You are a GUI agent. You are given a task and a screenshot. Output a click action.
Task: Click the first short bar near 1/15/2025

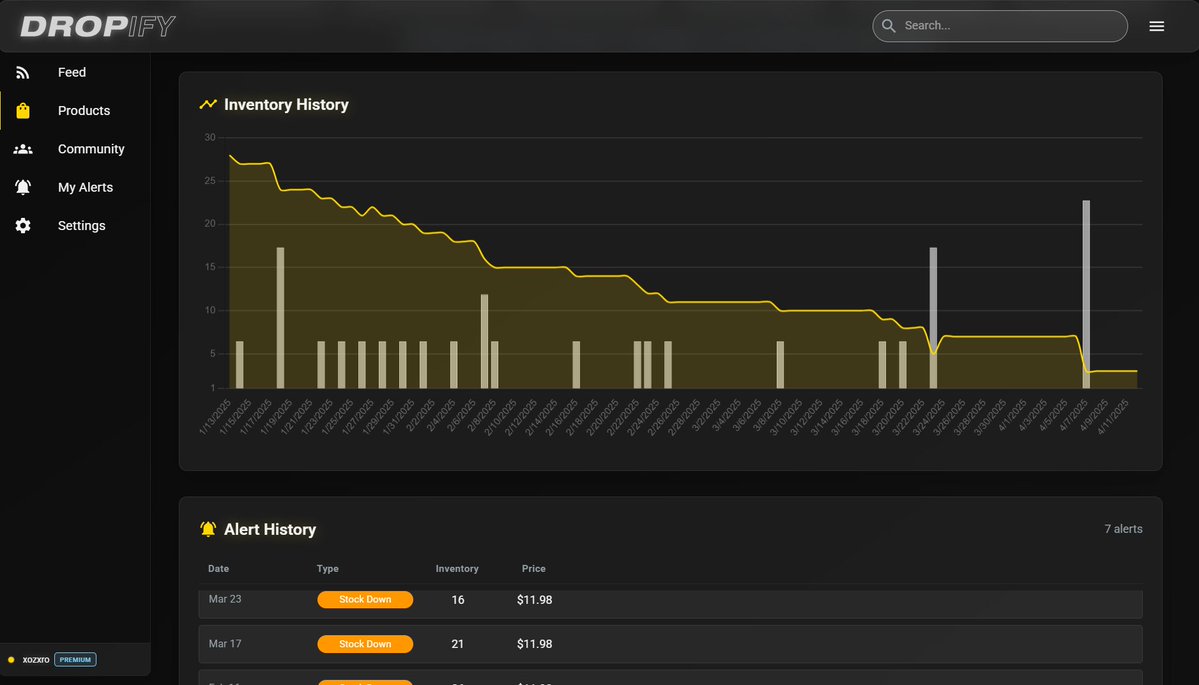click(x=240, y=365)
